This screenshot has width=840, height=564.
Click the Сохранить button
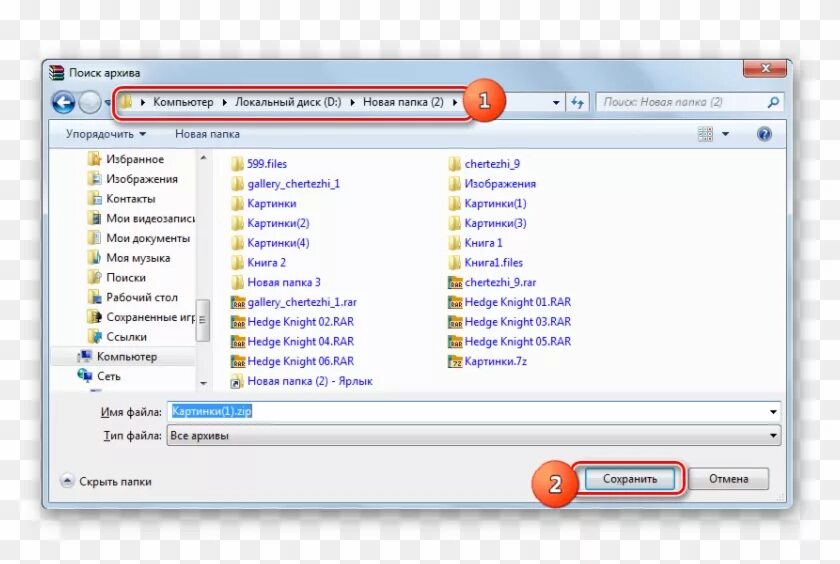pos(629,479)
